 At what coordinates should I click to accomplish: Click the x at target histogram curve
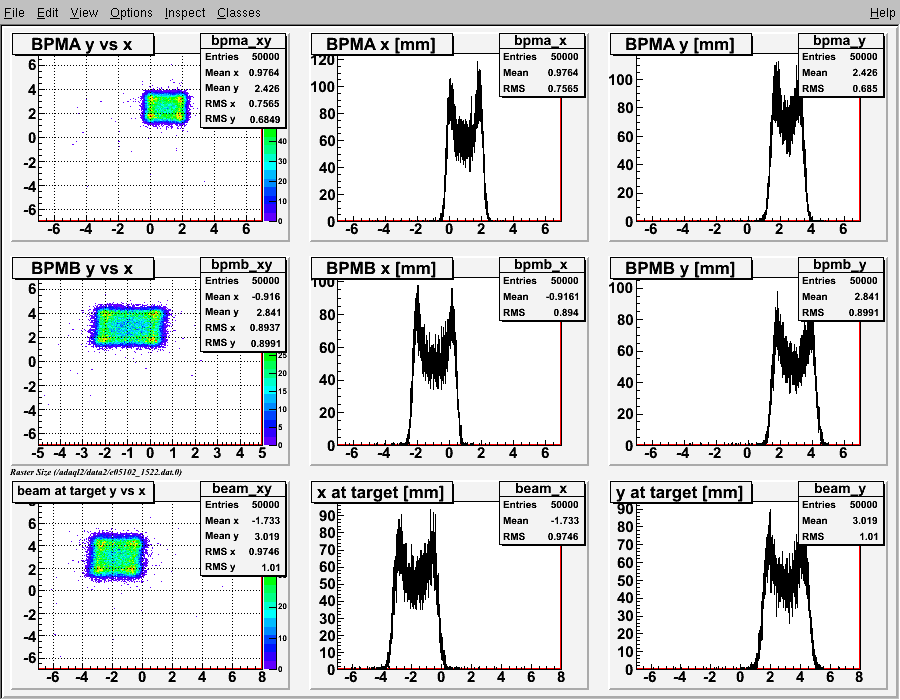coord(415,591)
